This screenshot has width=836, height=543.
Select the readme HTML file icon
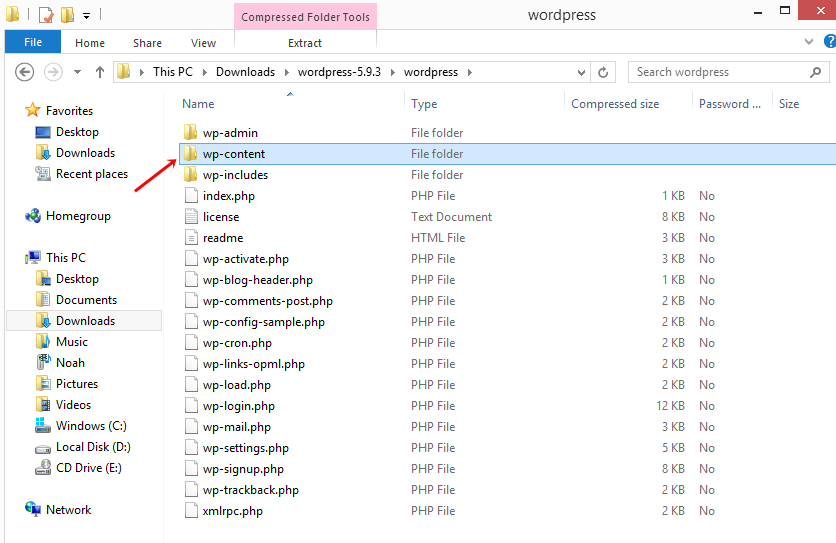[x=191, y=237]
